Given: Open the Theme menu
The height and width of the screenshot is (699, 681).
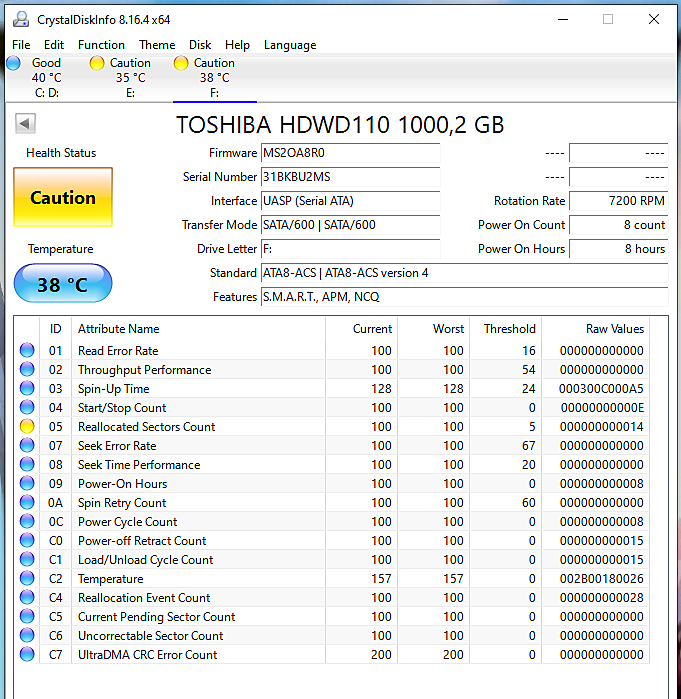Looking at the screenshot, I should coord(157,45).
